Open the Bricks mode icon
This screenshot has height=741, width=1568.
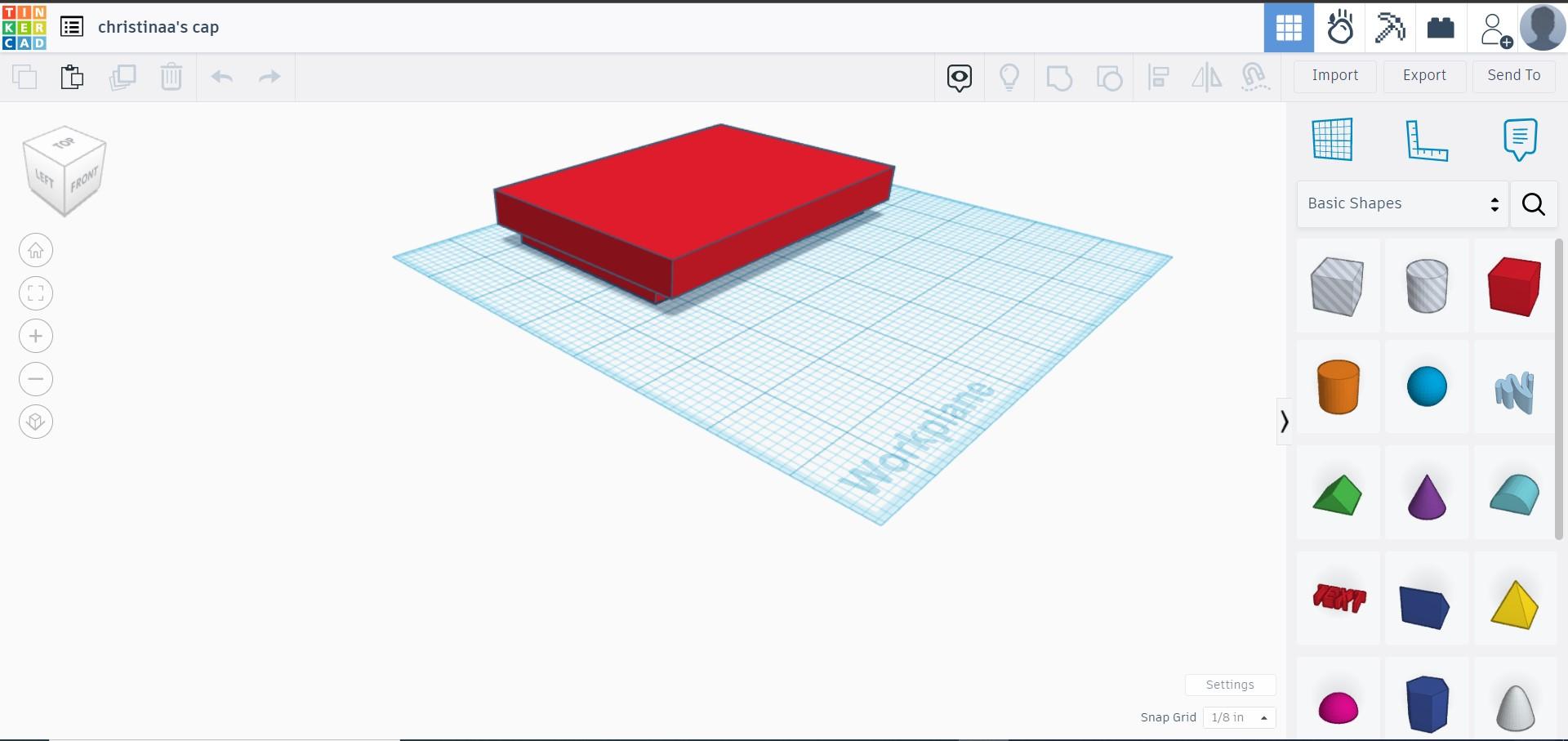tap(1441, 27)
